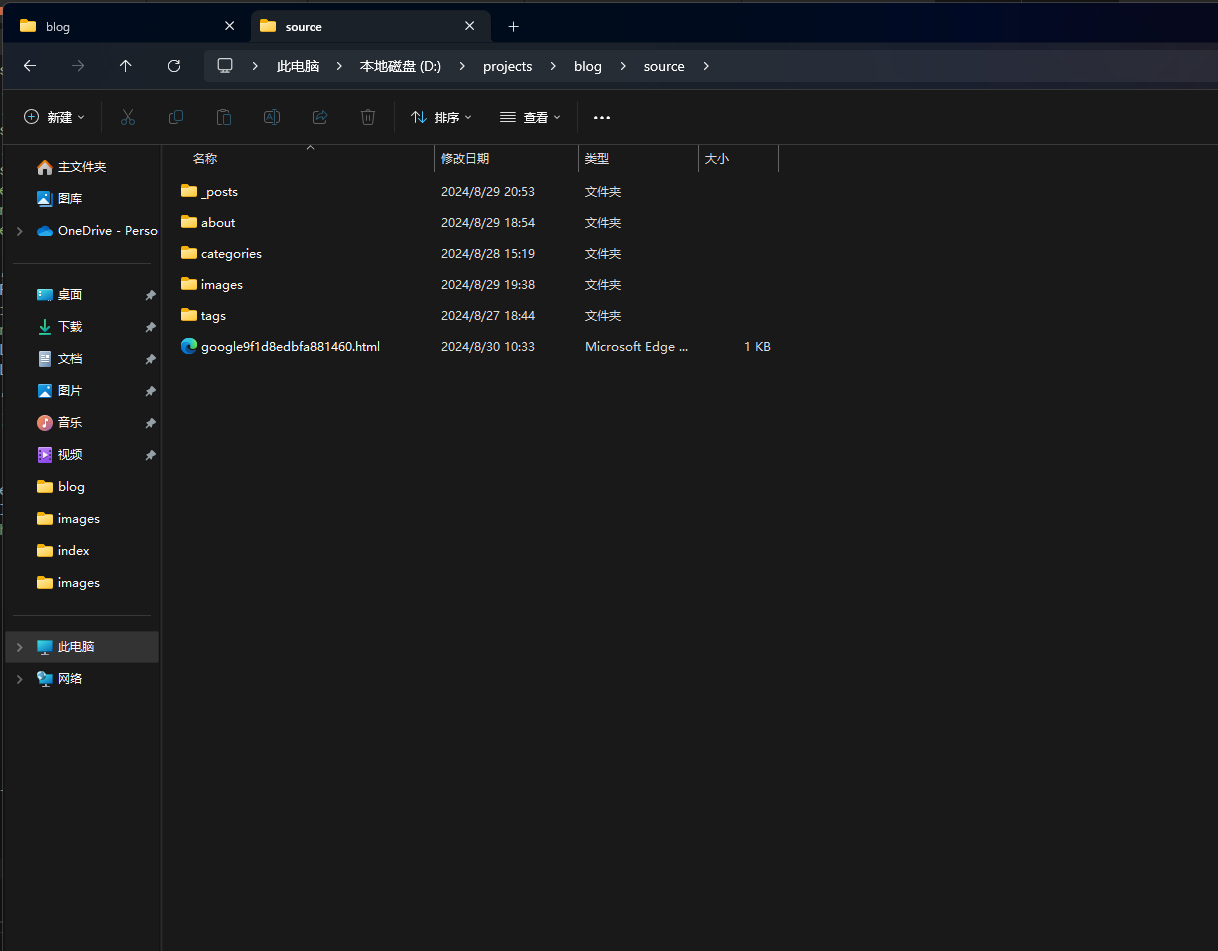The image size is (1218, 951).
Task: Go up one directory level
Action: pyautogui.click(x=125, y=66)
